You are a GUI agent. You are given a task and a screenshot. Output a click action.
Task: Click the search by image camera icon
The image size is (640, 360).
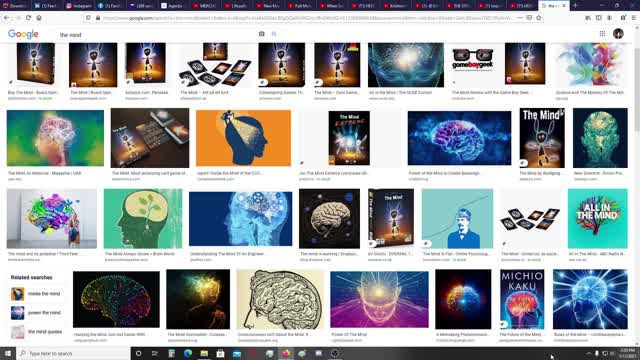click(x=262, y=34)
